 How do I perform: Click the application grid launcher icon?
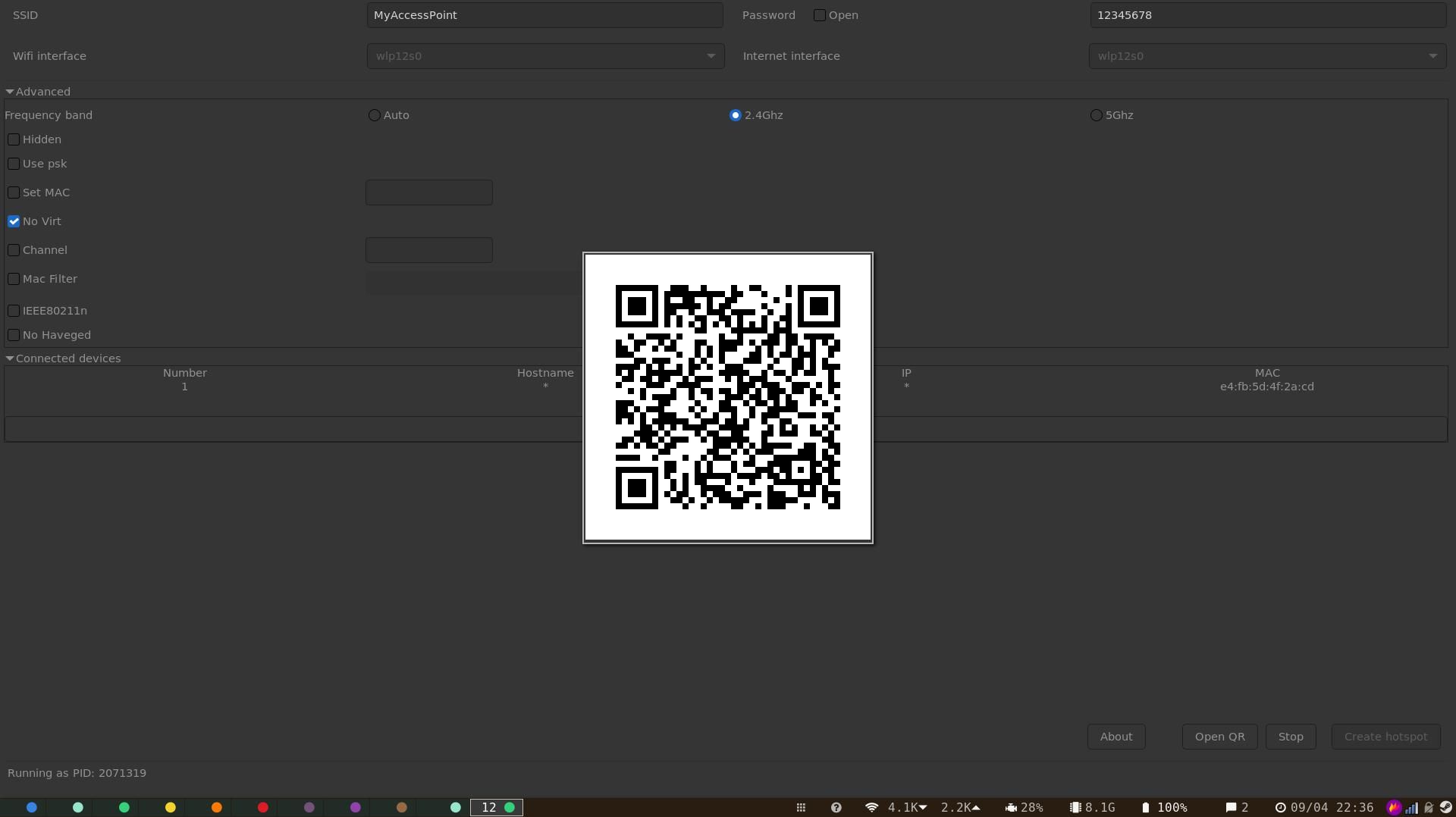click(801, 807)
